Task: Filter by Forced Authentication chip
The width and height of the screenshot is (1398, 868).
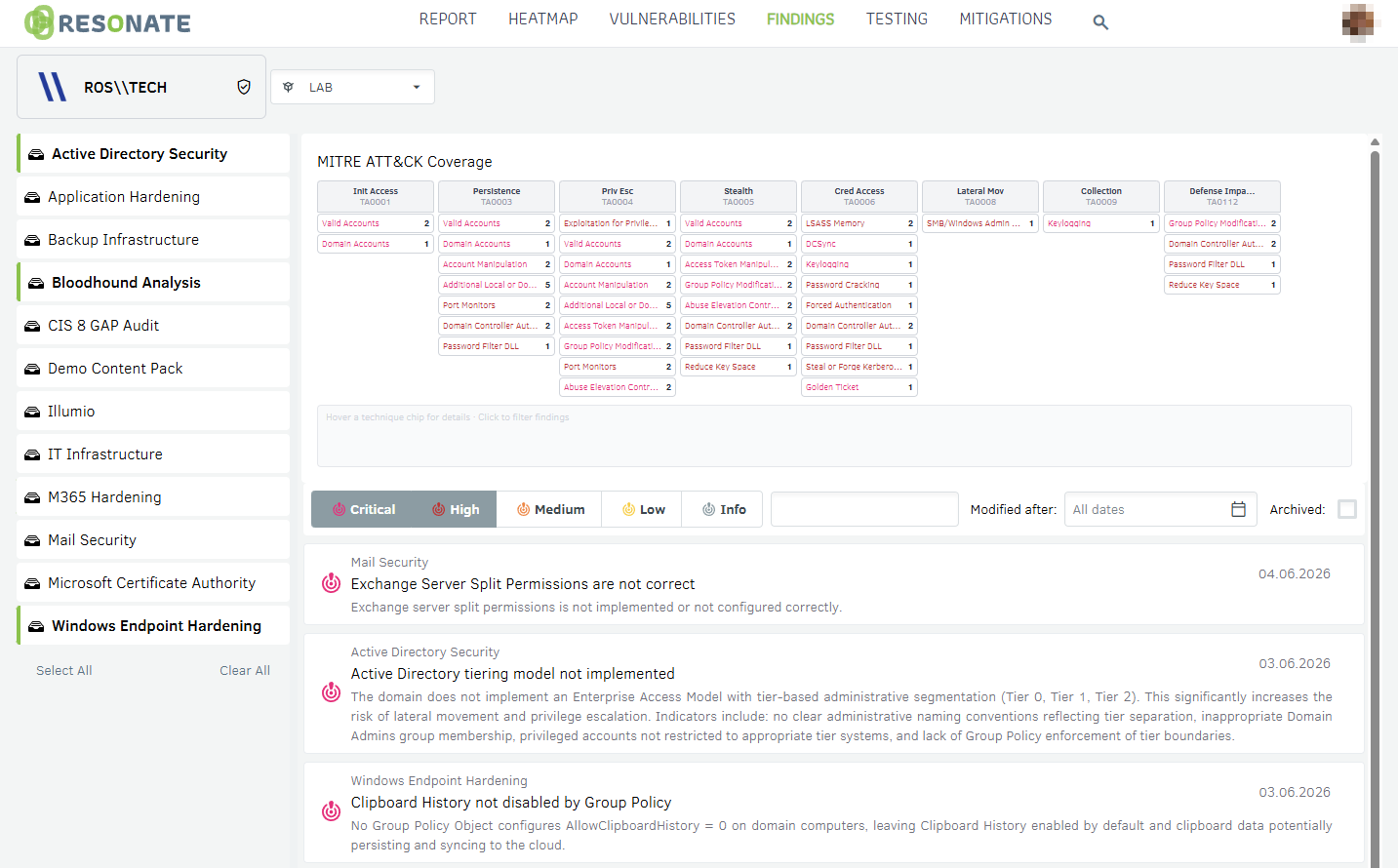Action: tap(859, 305)
